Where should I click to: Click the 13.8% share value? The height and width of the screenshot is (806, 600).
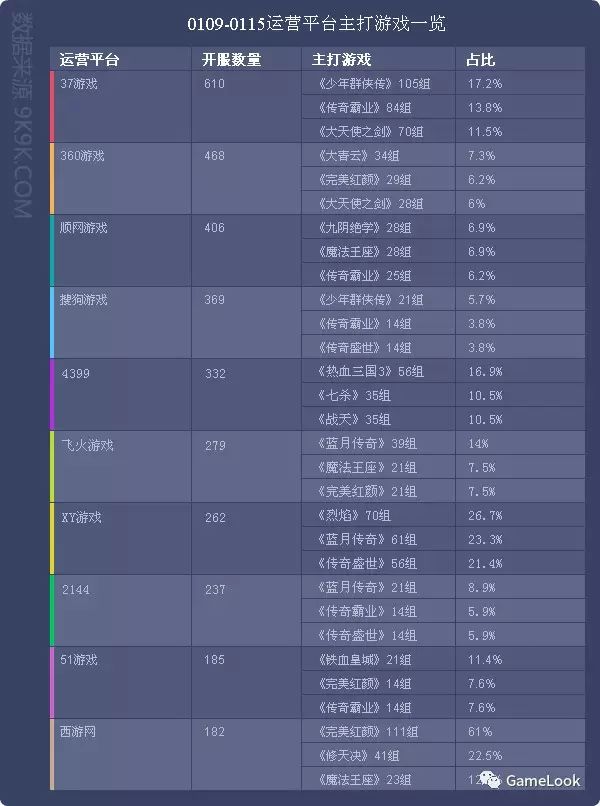click(485, 107)
